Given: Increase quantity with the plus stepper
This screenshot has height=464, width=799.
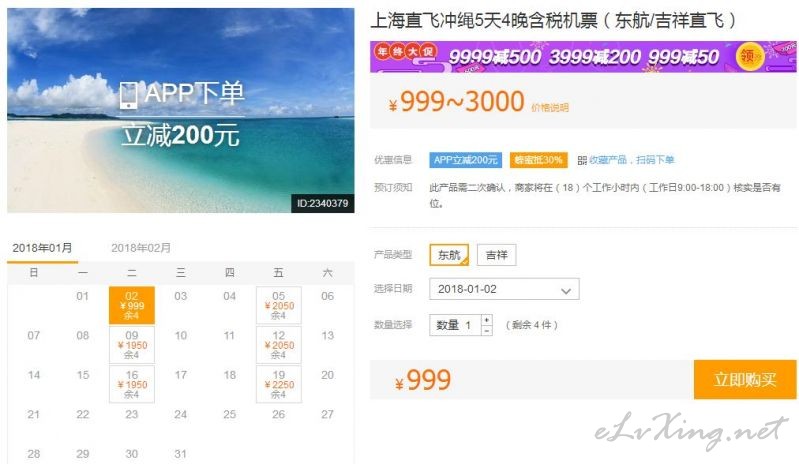Looking at the screenshot, I should click(487, 320).
